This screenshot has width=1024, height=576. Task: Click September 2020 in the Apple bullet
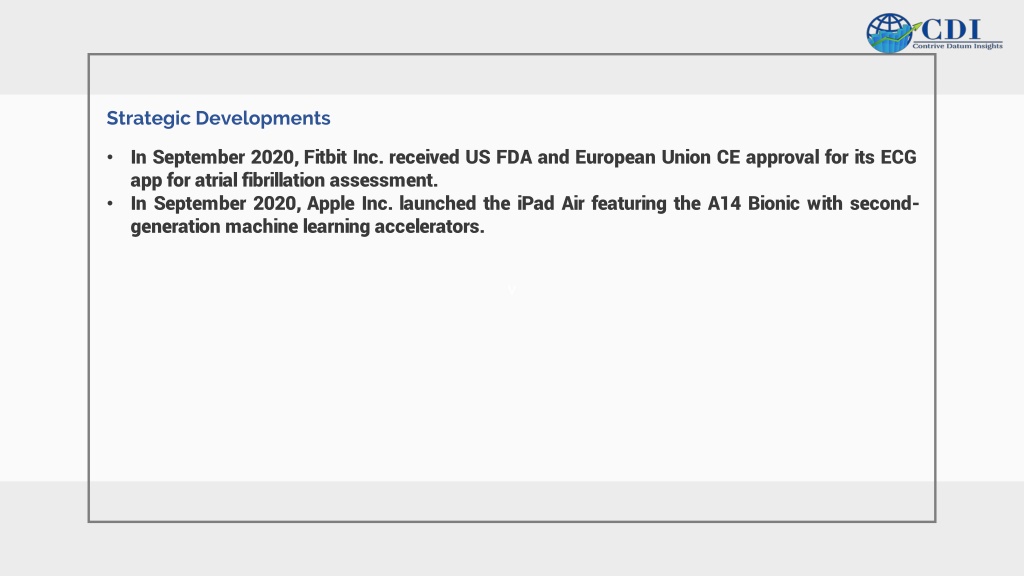227,204
